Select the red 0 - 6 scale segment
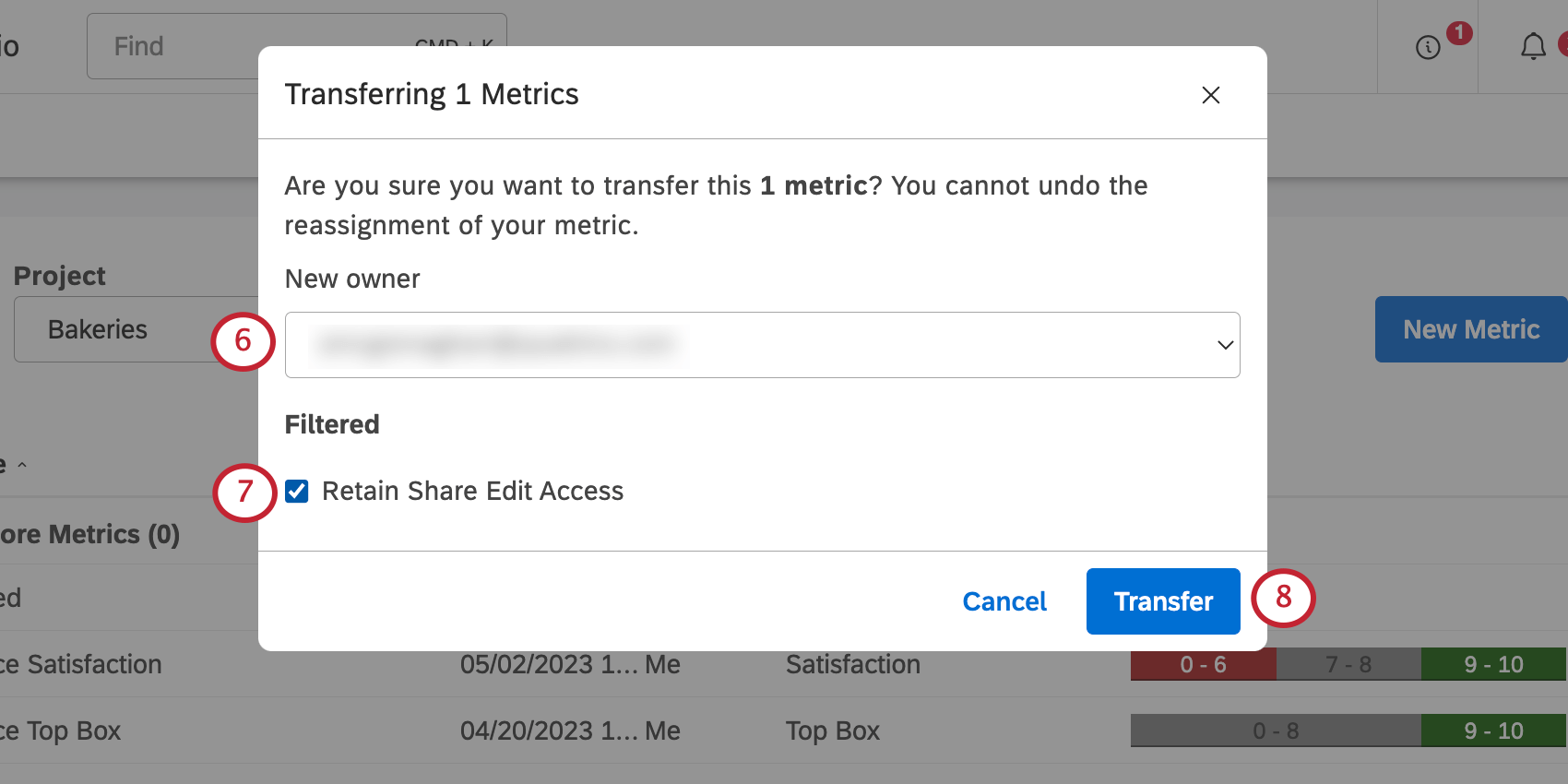 click(1203, 663)
